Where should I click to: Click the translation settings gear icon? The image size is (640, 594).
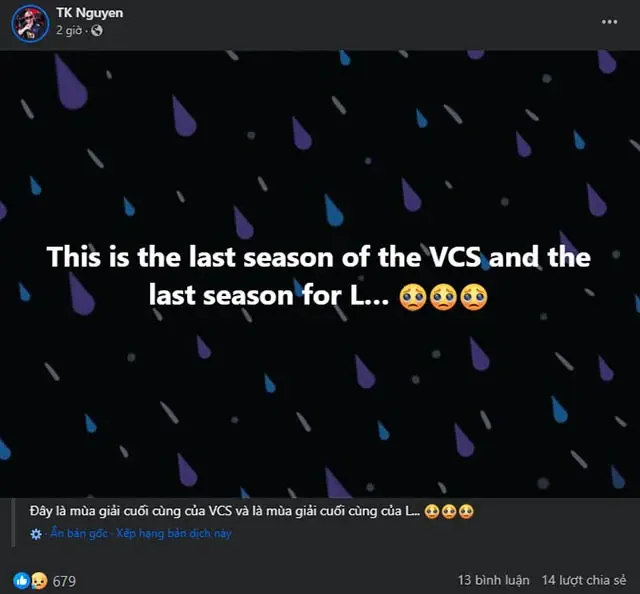36,534
